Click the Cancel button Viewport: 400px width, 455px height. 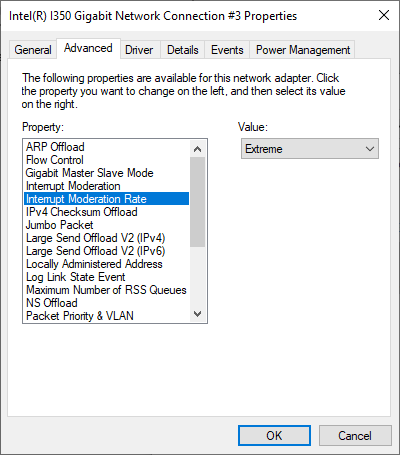click(x=355, y=435)
